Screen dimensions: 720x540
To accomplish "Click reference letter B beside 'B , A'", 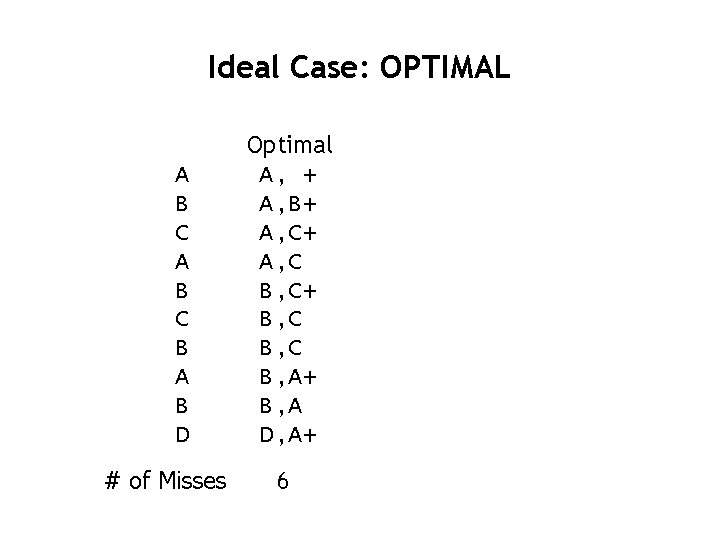I will 181,406.
